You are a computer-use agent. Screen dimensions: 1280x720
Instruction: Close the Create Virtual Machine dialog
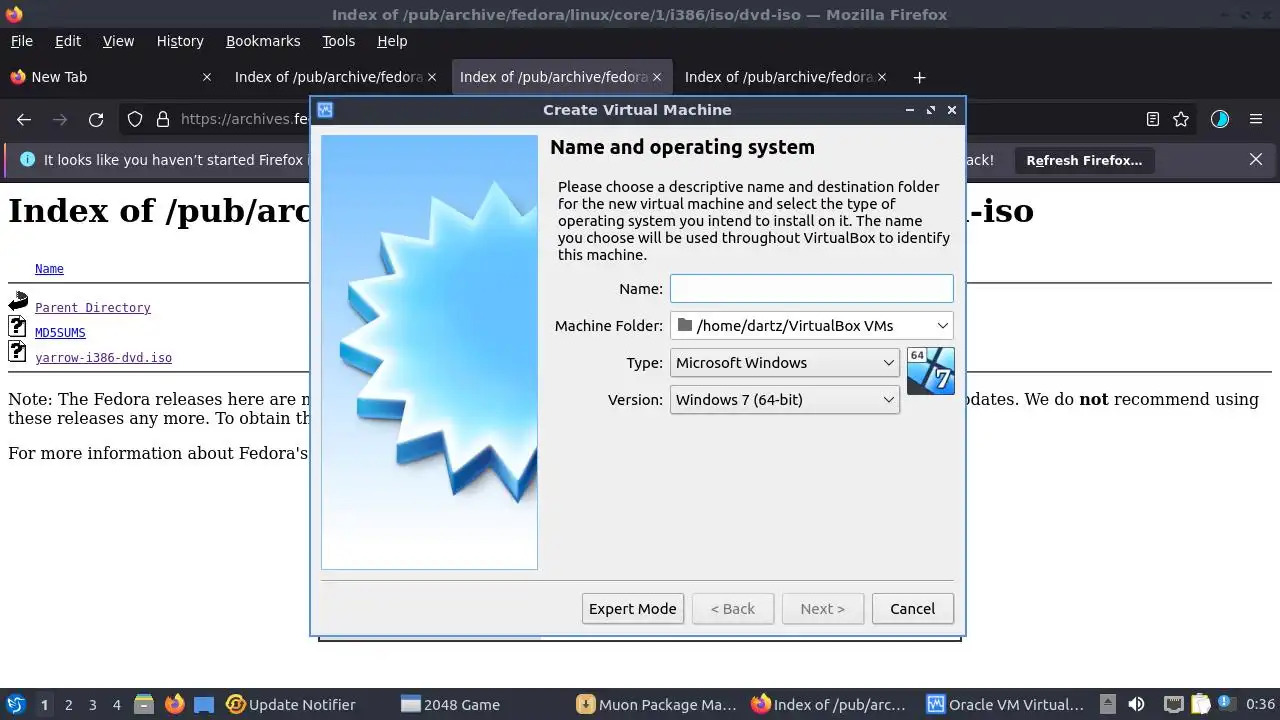point(952,110)
